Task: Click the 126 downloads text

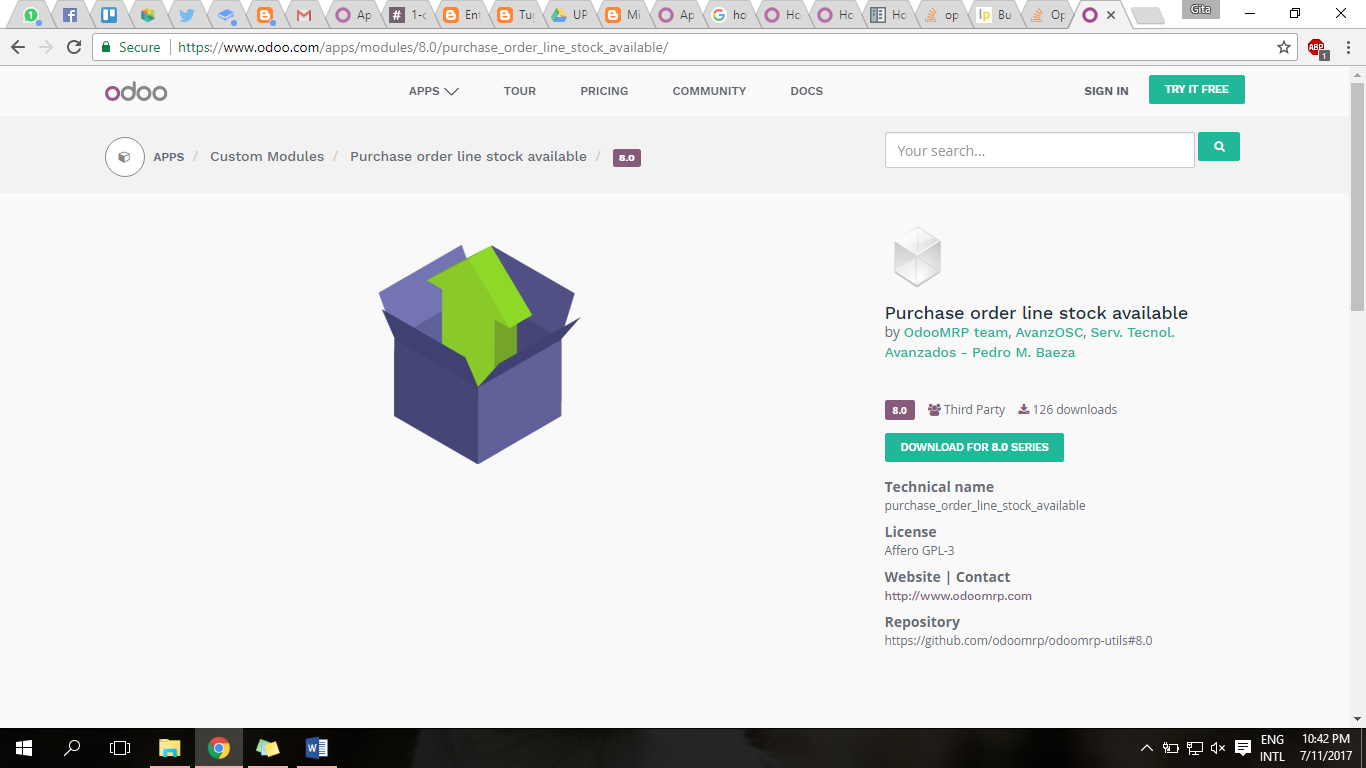Action: click(x=1075, y=410)
